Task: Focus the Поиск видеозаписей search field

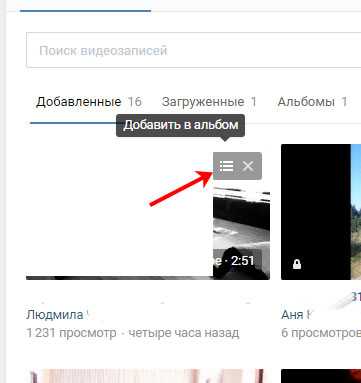Action: point(193,50)
